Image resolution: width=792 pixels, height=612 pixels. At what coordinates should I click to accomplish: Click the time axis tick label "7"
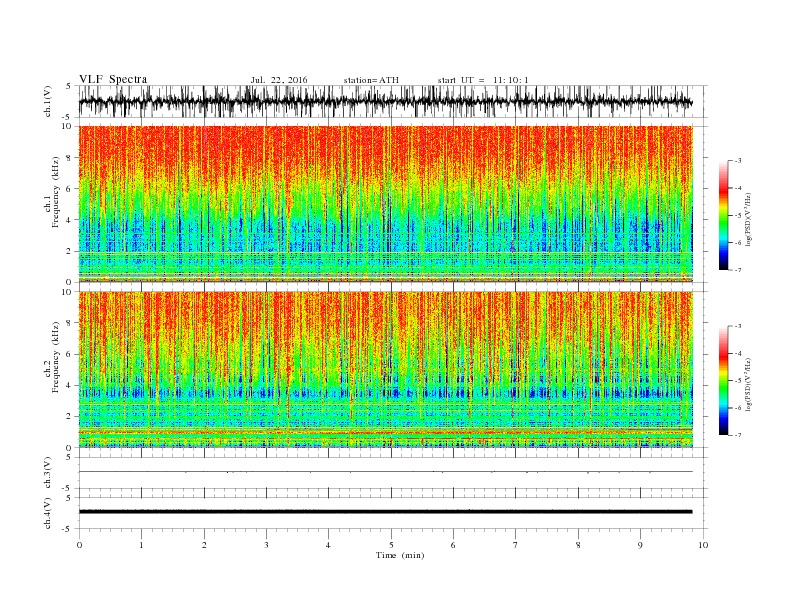click(515, 545)
